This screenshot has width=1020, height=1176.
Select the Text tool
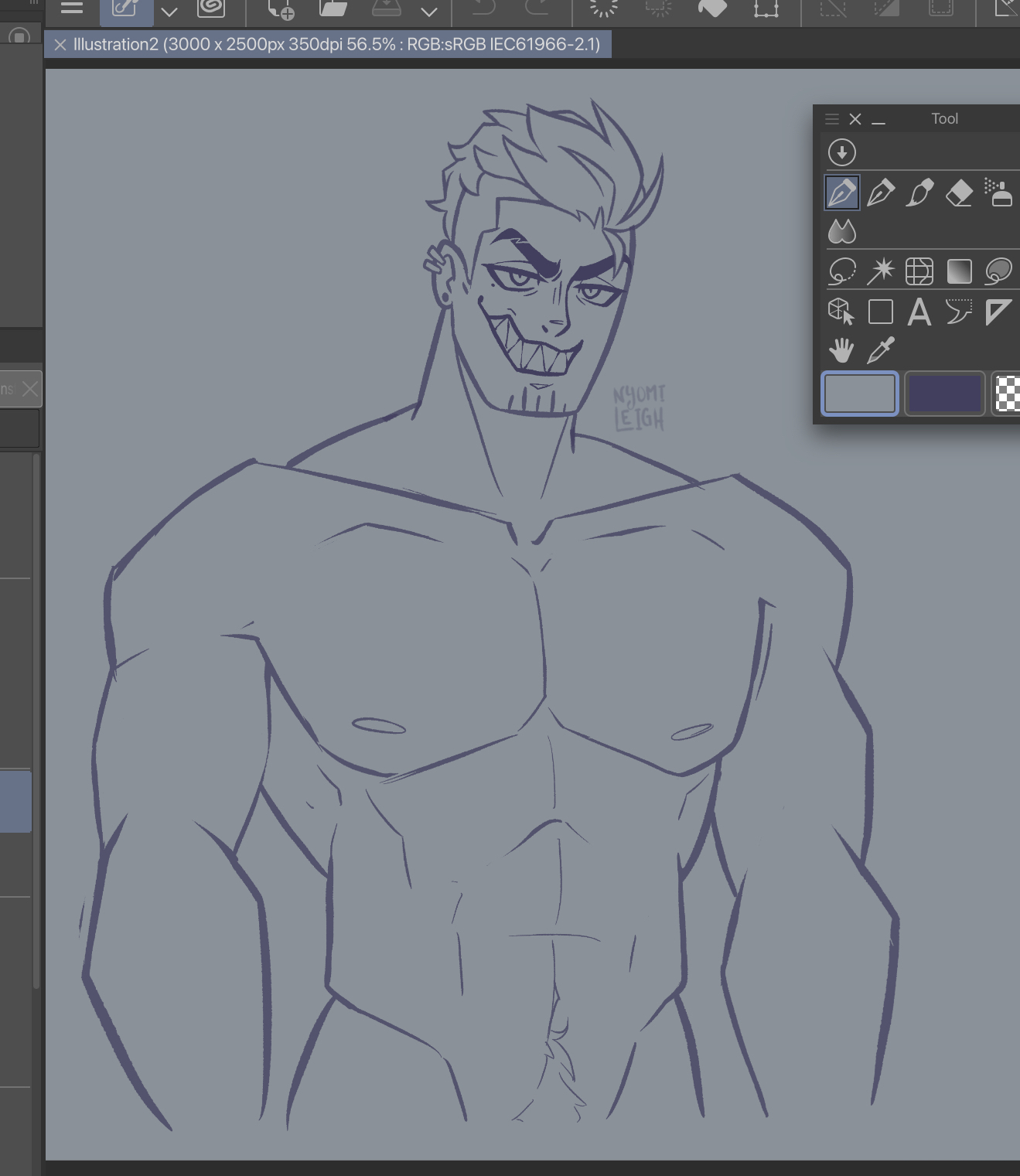[919, 312]
